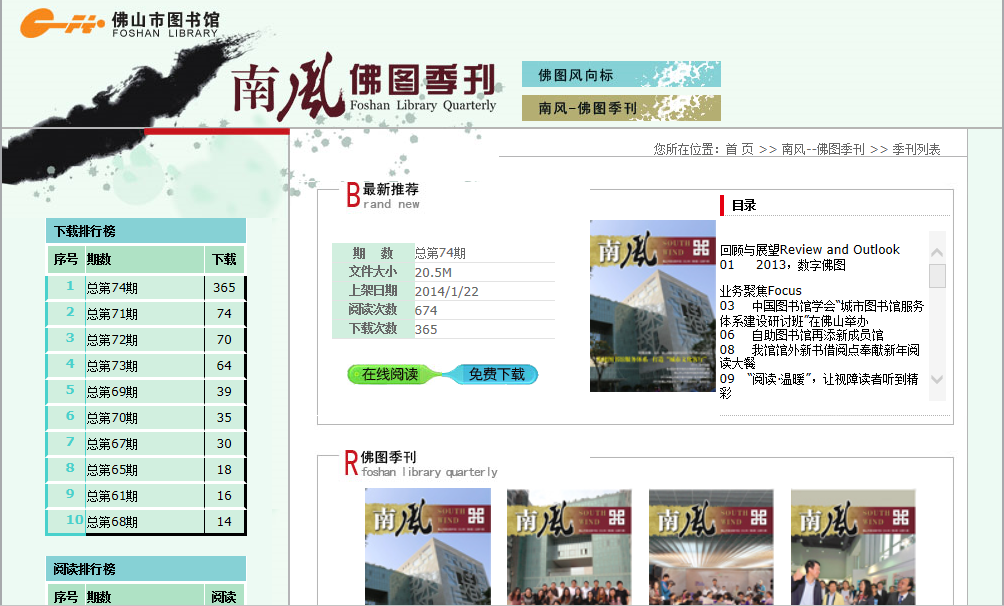Click the 下载 column header in download ranking
This screenshot has width=1004, height=606.
[224, 259]
